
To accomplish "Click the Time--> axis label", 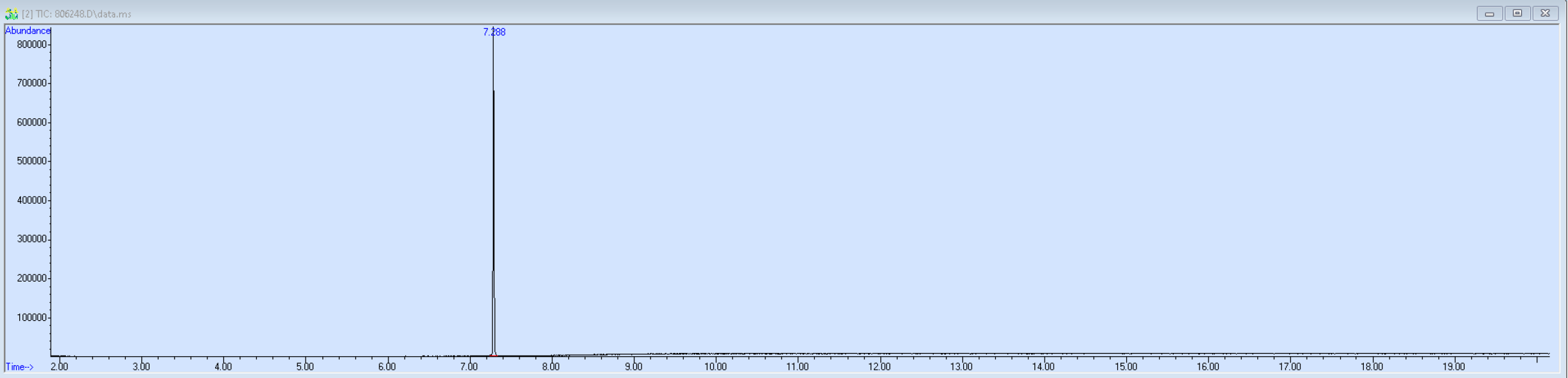I will pyautogui.click(x=19, y=367).
